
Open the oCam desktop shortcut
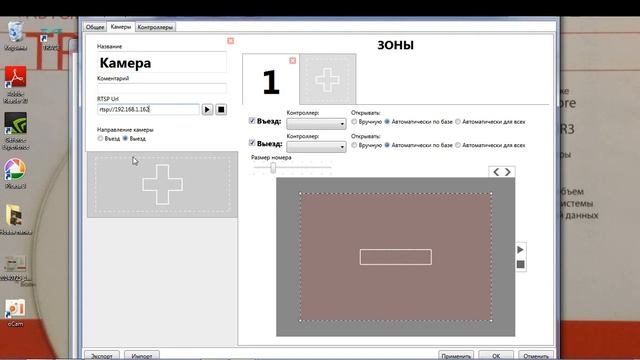click(16, 313)
